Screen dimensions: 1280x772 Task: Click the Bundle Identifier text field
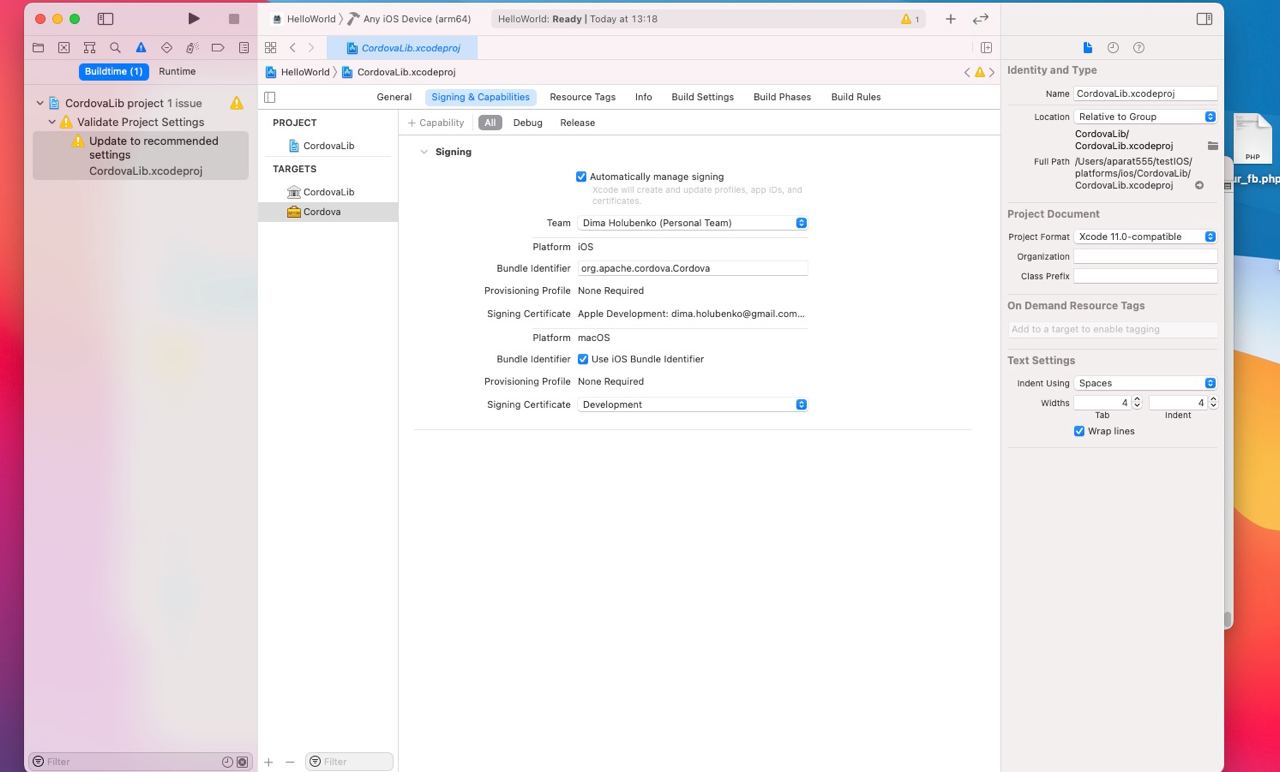692,269
